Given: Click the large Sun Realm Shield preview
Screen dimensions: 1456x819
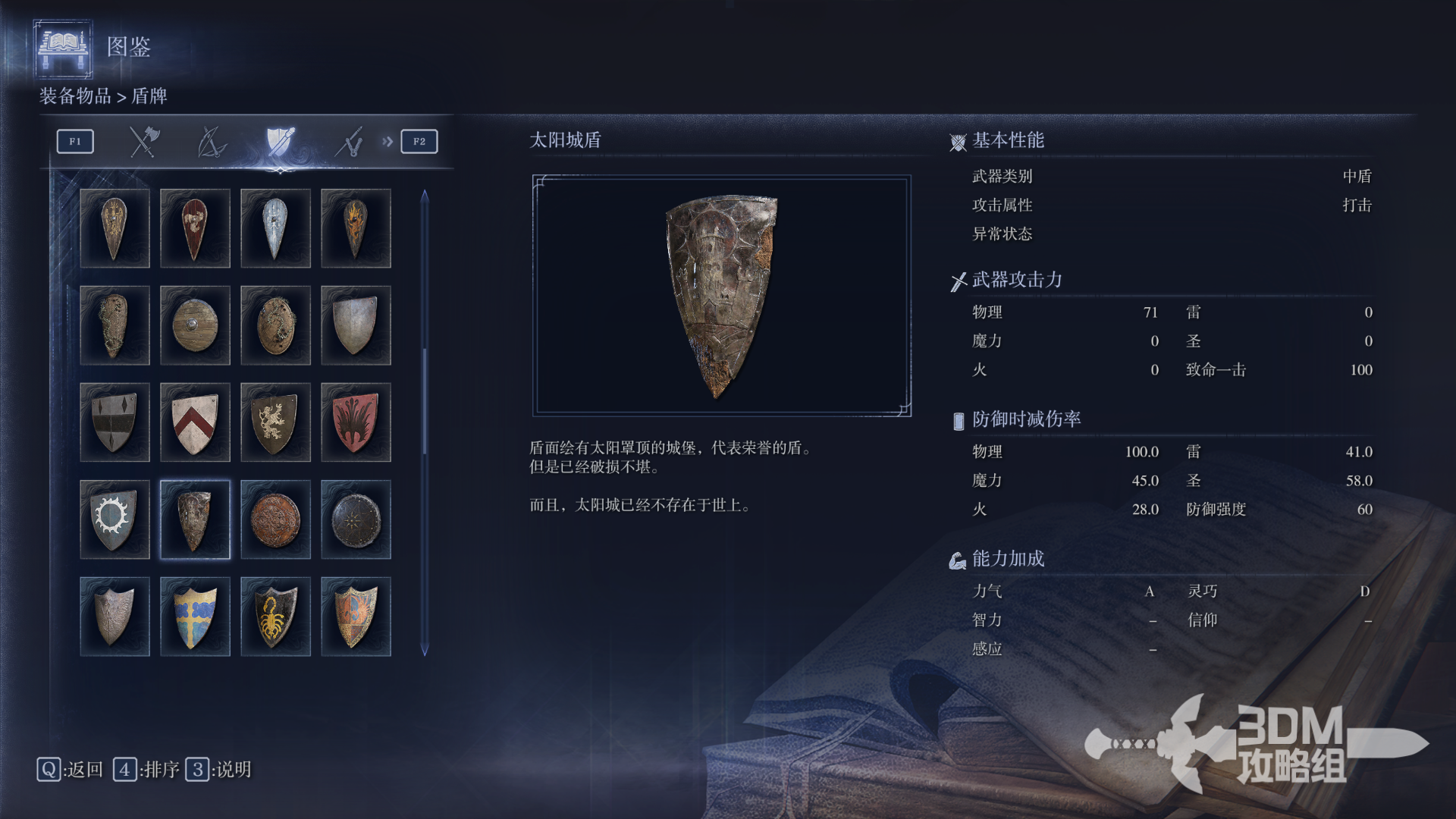Looking at the screenshot, I should tap(721, 296).
